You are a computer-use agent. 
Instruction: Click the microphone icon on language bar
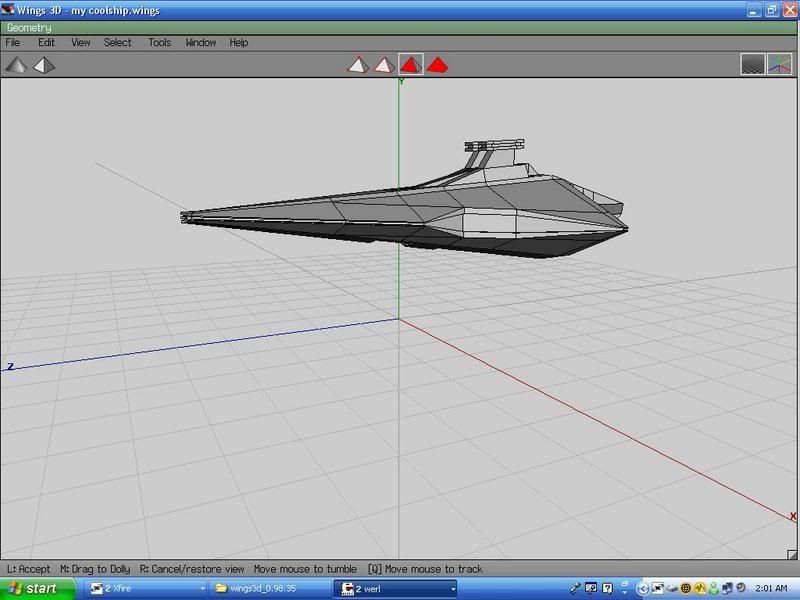[x=575, y=588]
